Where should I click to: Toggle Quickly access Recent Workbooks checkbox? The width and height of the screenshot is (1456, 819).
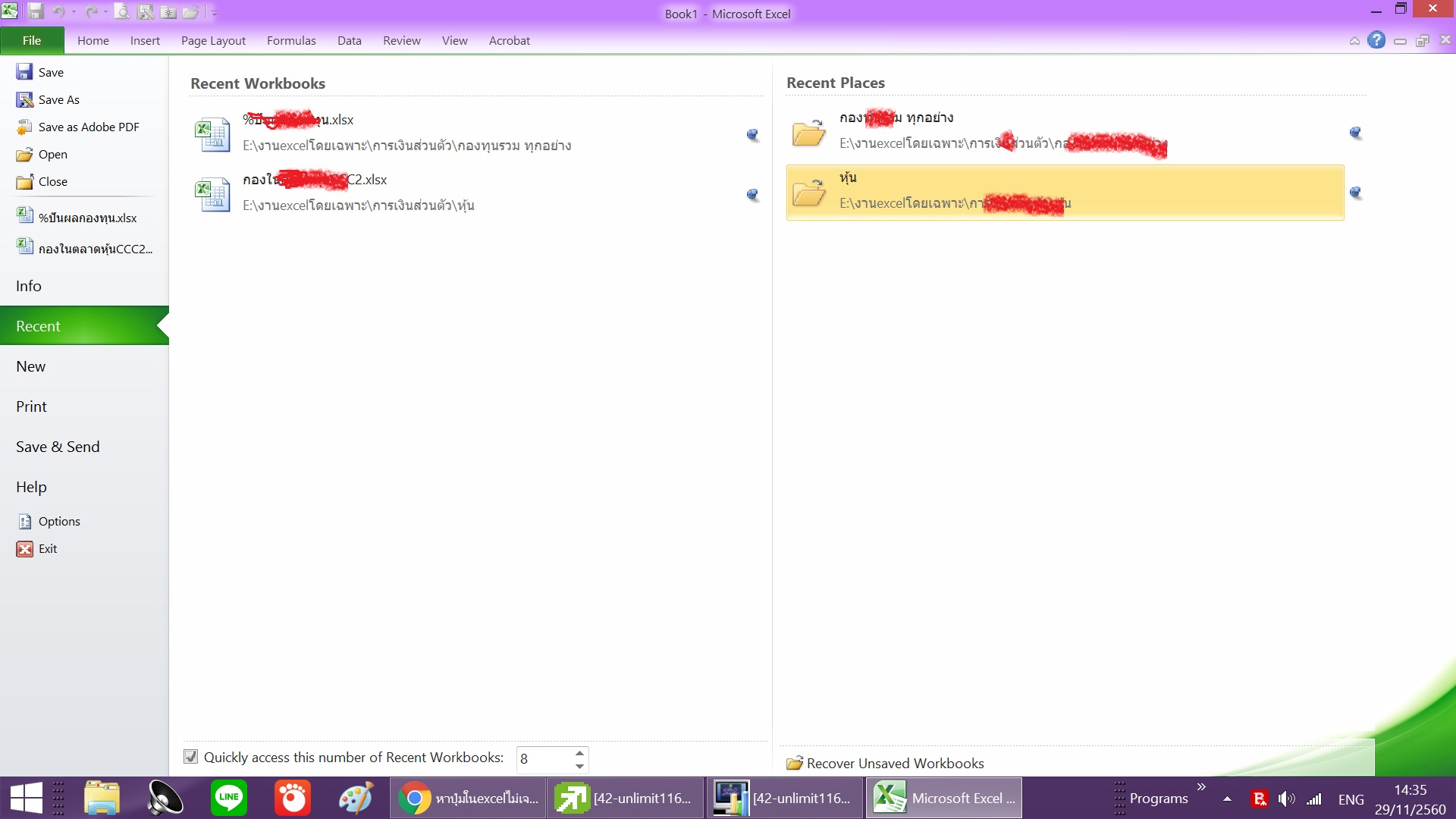click(191, 757)
